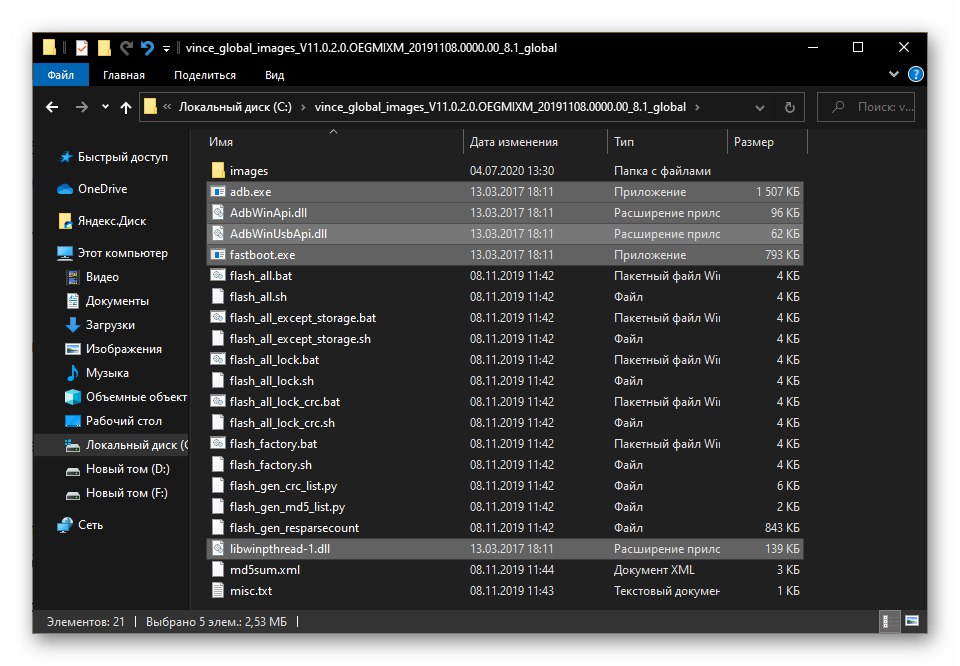Select Этот компьютер in navigation pane
Image resolution: width=960 pixels, height=666 pixels.
click(x=113, y=253)
